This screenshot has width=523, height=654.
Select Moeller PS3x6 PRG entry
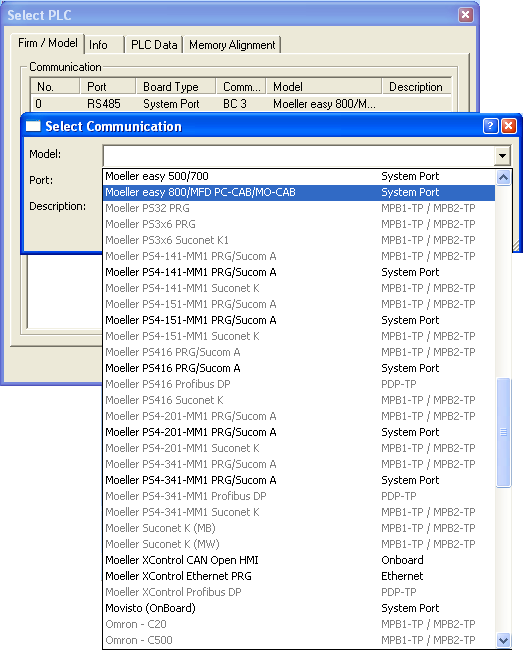[299, 224]
